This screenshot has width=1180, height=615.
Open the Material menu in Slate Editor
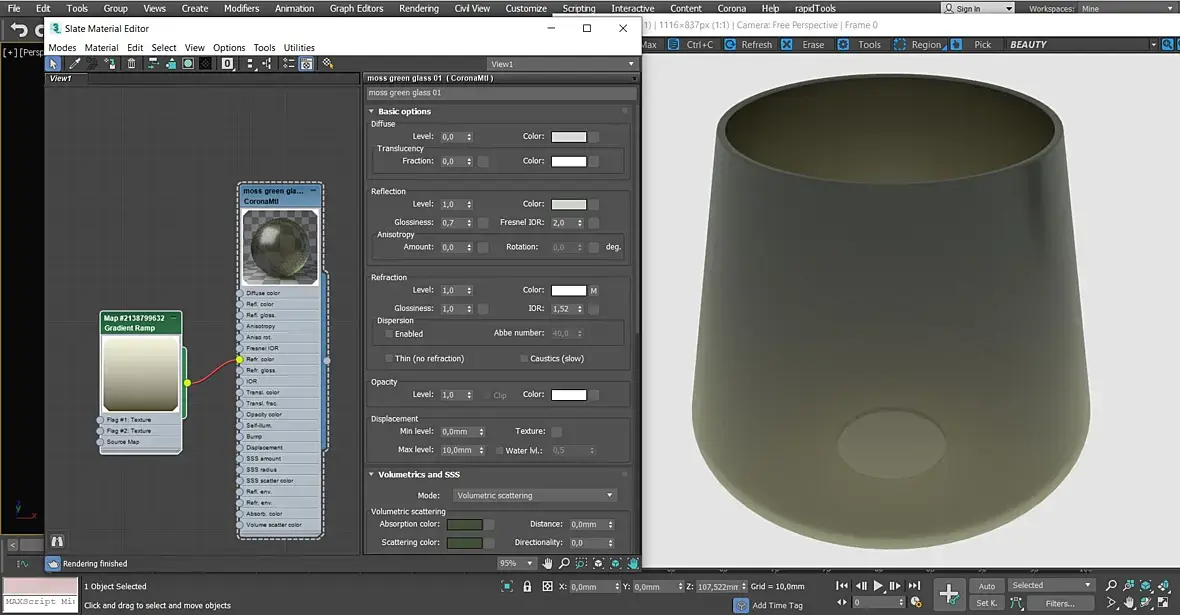click(x=101, y=48)
